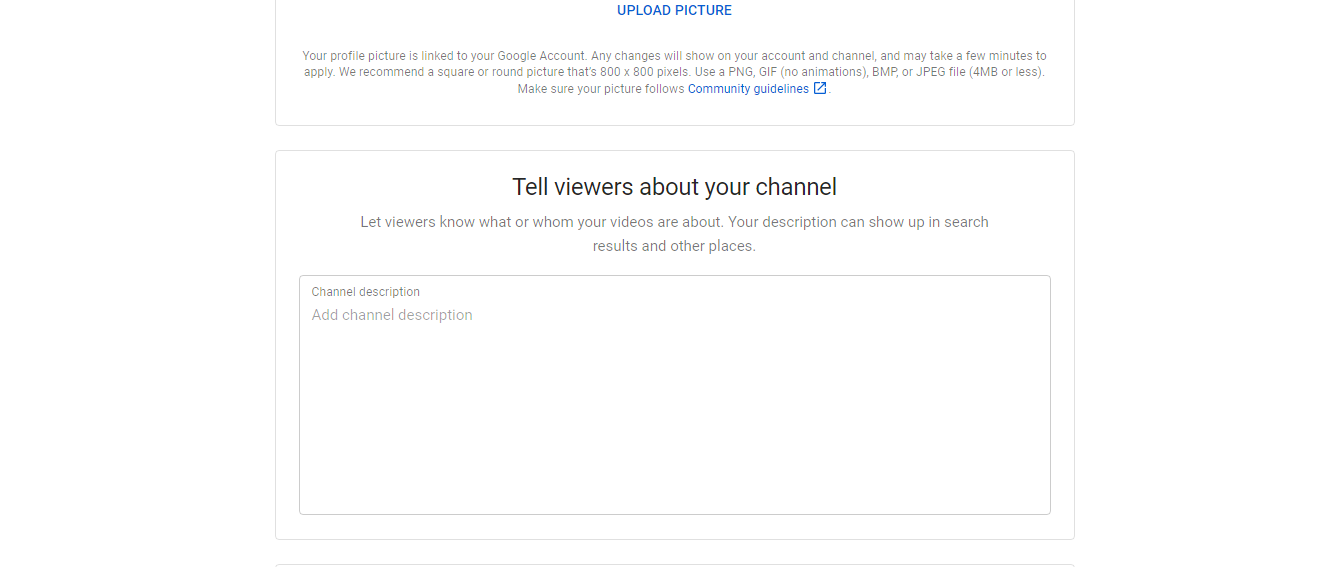Click the 'show up in search' phrase
This screenshot has width=1344, height=567.
click(x=928, y=222)
